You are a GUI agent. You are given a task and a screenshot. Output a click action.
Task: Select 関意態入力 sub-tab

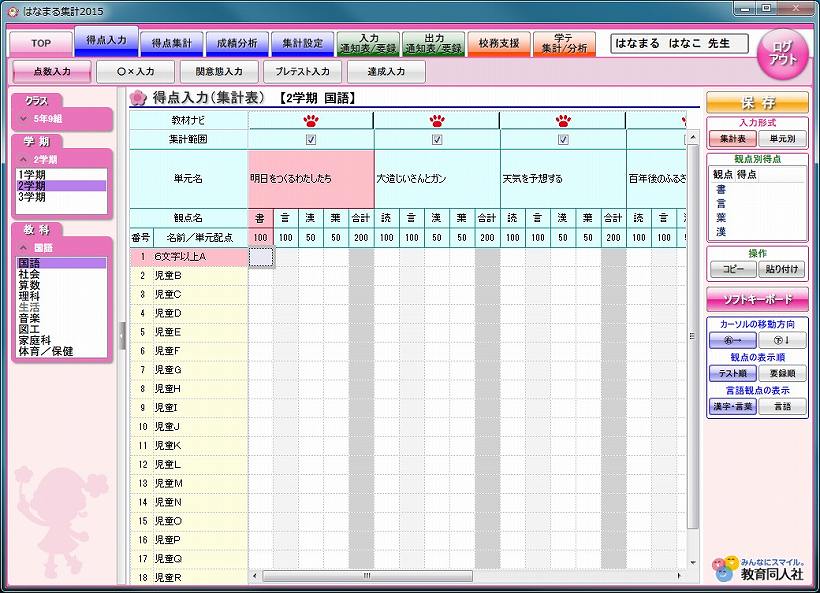coord(219,72)
